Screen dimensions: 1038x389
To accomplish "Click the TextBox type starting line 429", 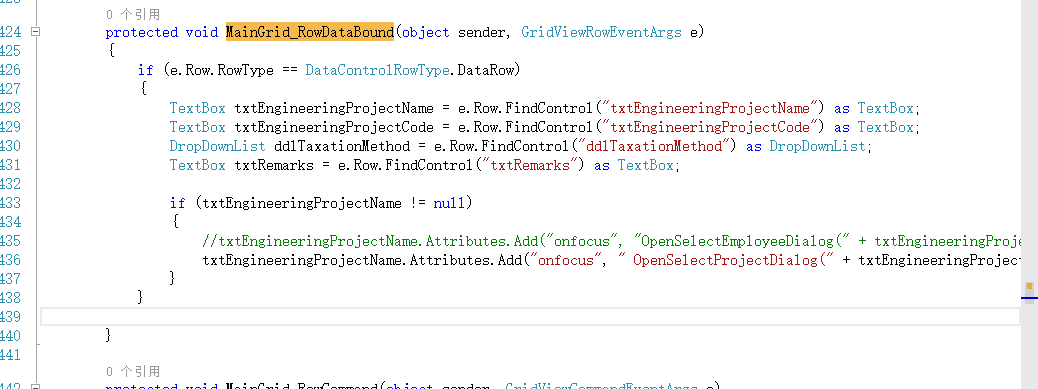I will [x=197, y=127].
